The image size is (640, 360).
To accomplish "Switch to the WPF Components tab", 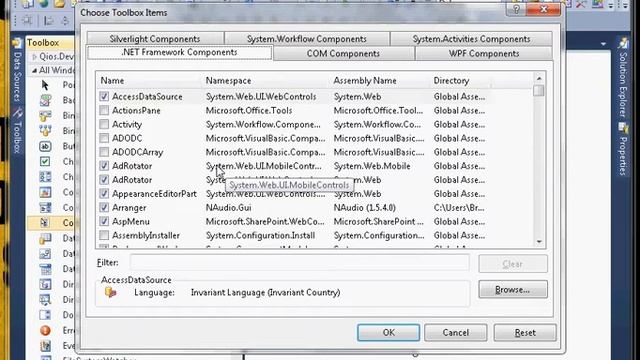I will click(484, 53).
